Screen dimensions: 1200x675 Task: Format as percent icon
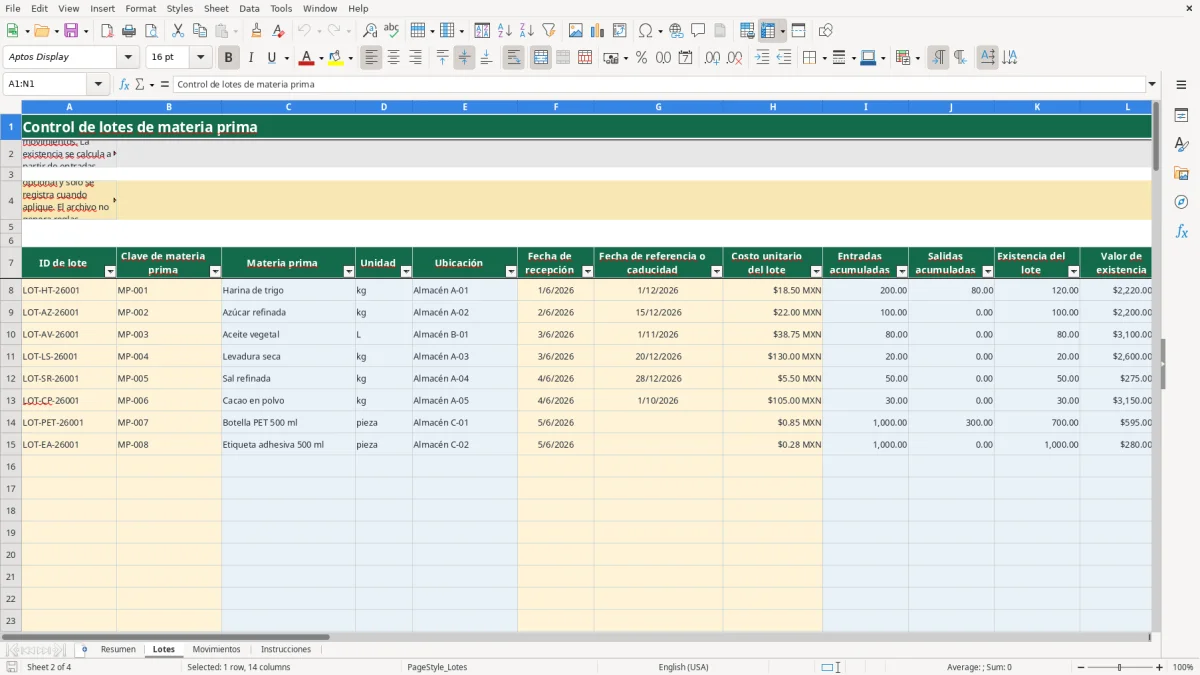coord(641,58)
